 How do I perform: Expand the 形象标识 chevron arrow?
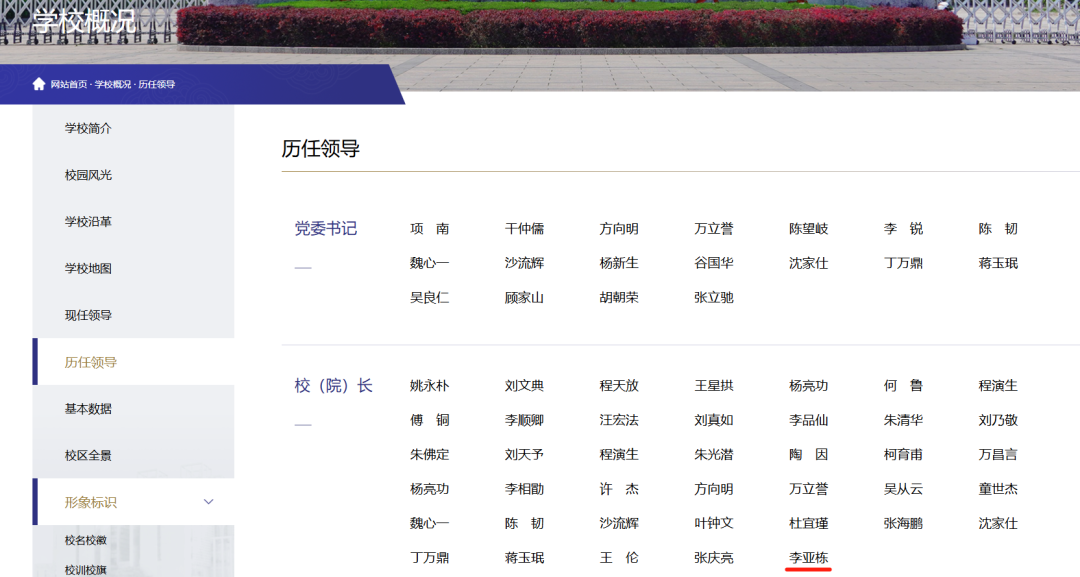[209, 502]
